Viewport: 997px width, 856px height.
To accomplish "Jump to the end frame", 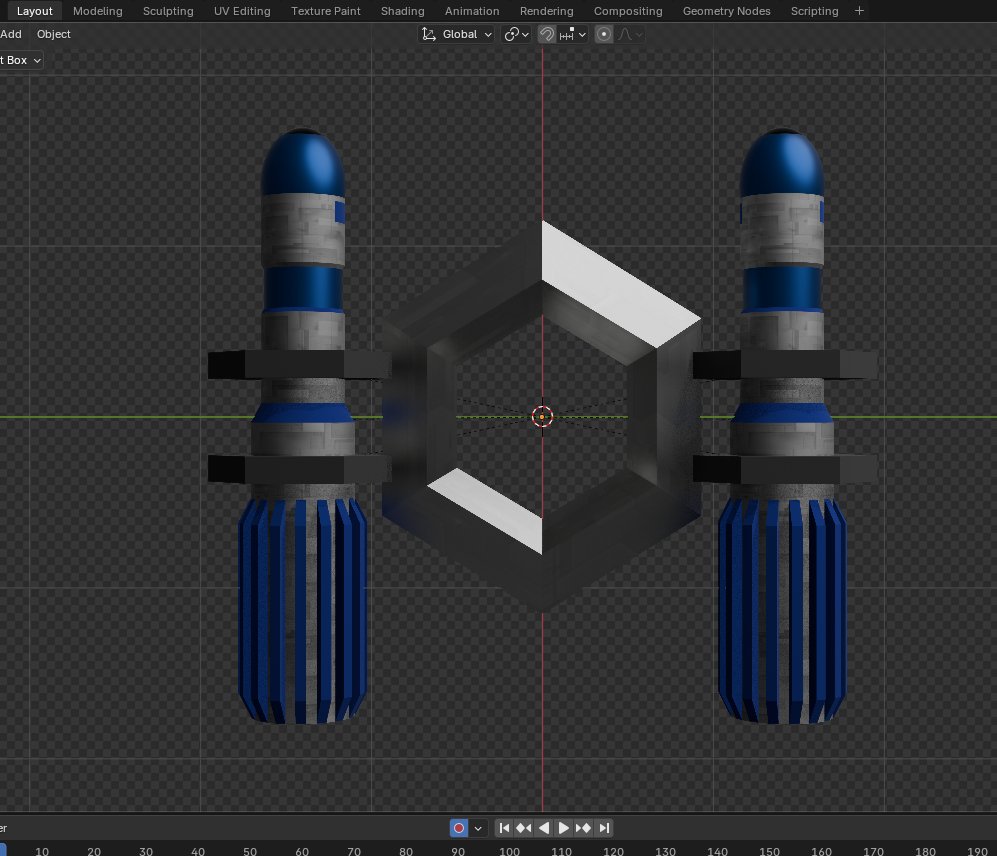I will [x=604, y=828].
